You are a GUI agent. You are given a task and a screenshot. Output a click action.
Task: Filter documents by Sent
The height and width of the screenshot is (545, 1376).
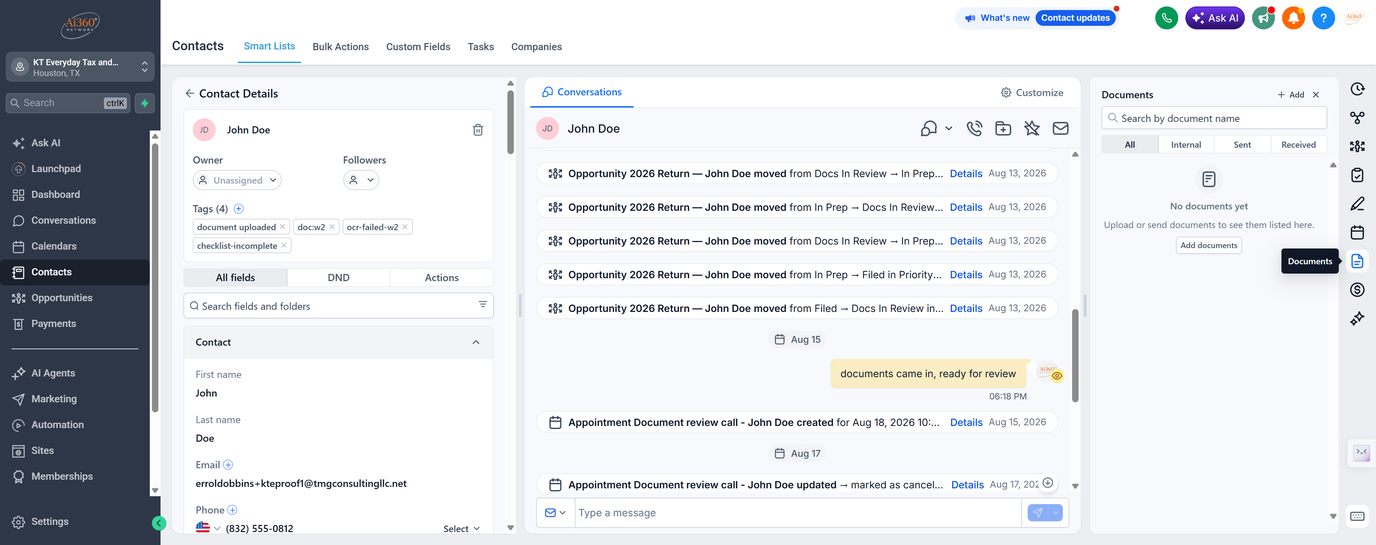point(1242,145)
